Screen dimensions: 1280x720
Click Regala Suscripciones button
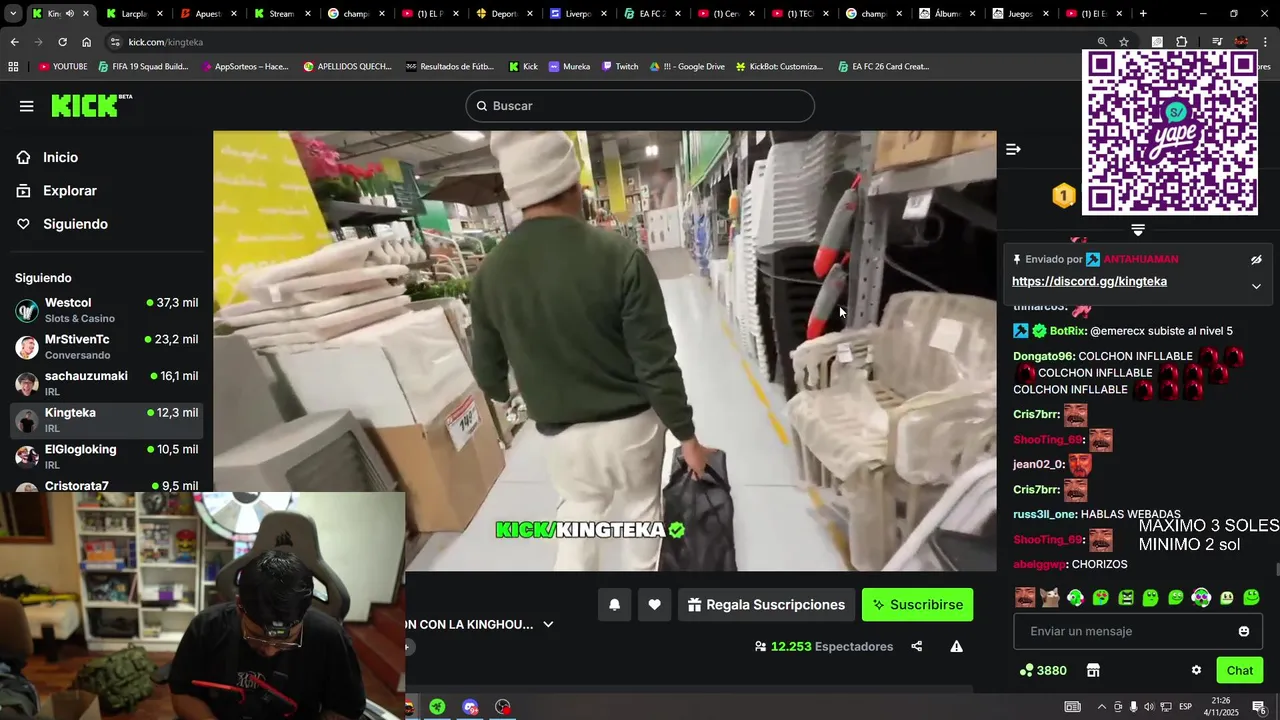766,604
